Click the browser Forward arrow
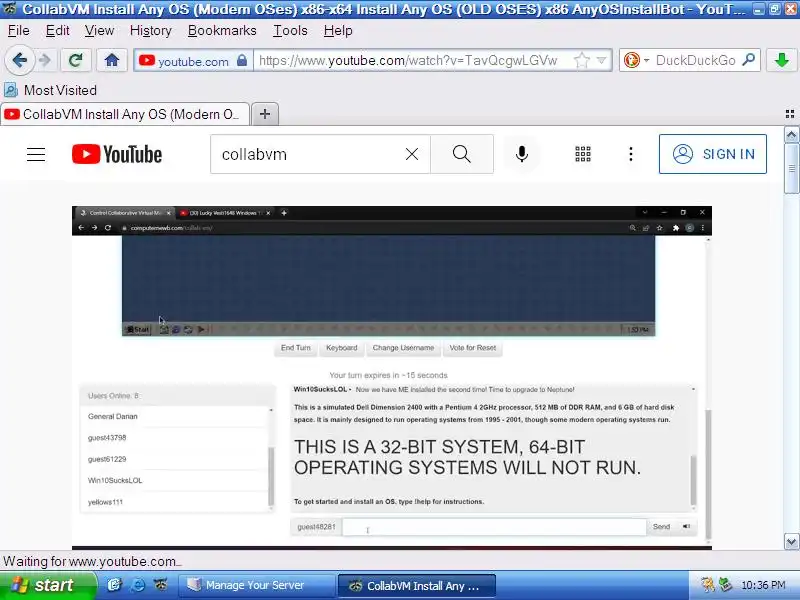 (x=45, y=61)
